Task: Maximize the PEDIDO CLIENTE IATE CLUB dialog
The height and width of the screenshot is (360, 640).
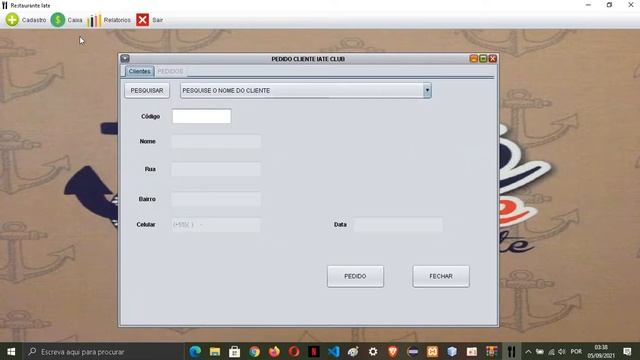Action: click(483, 59)
